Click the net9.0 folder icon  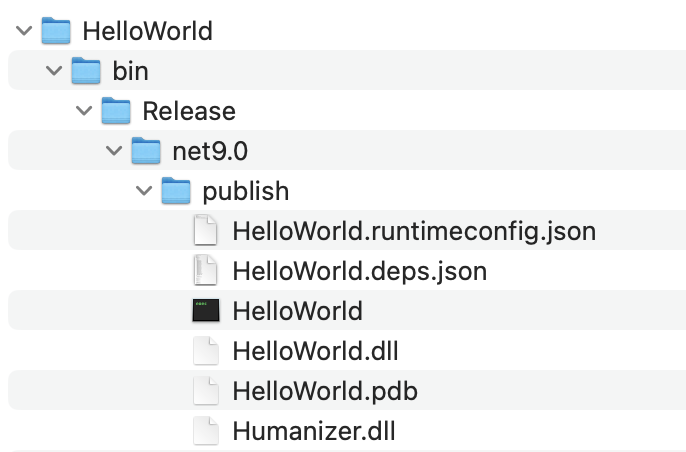click(146, 151)
